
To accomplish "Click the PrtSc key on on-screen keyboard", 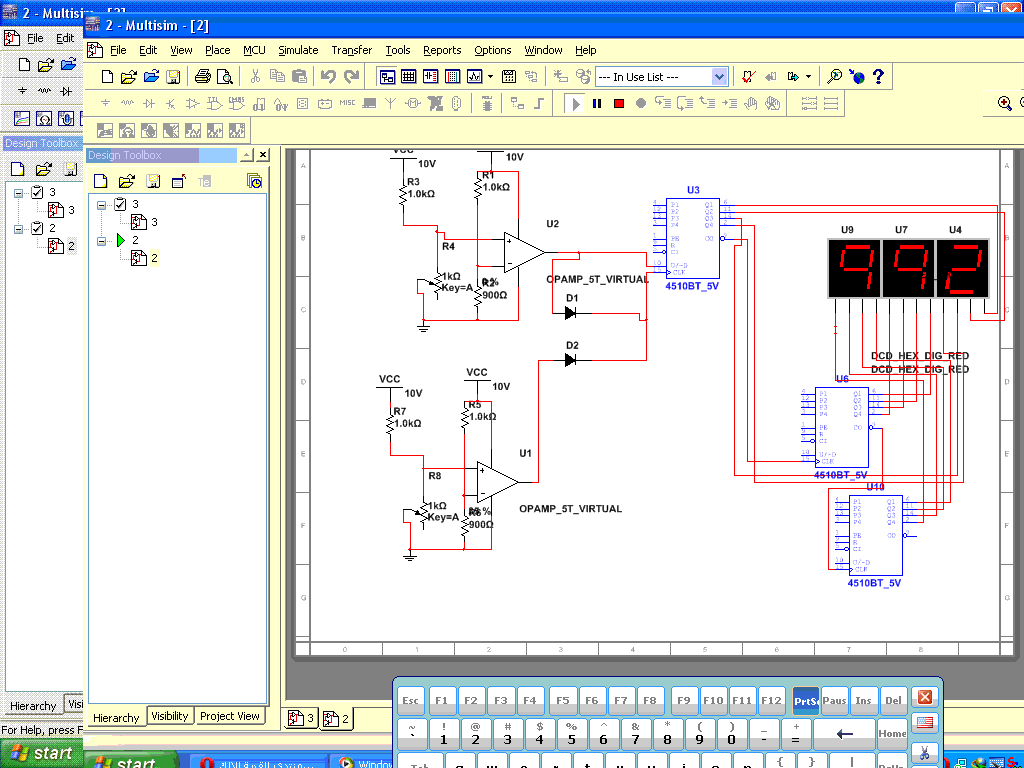I will [x=806, y=700].
